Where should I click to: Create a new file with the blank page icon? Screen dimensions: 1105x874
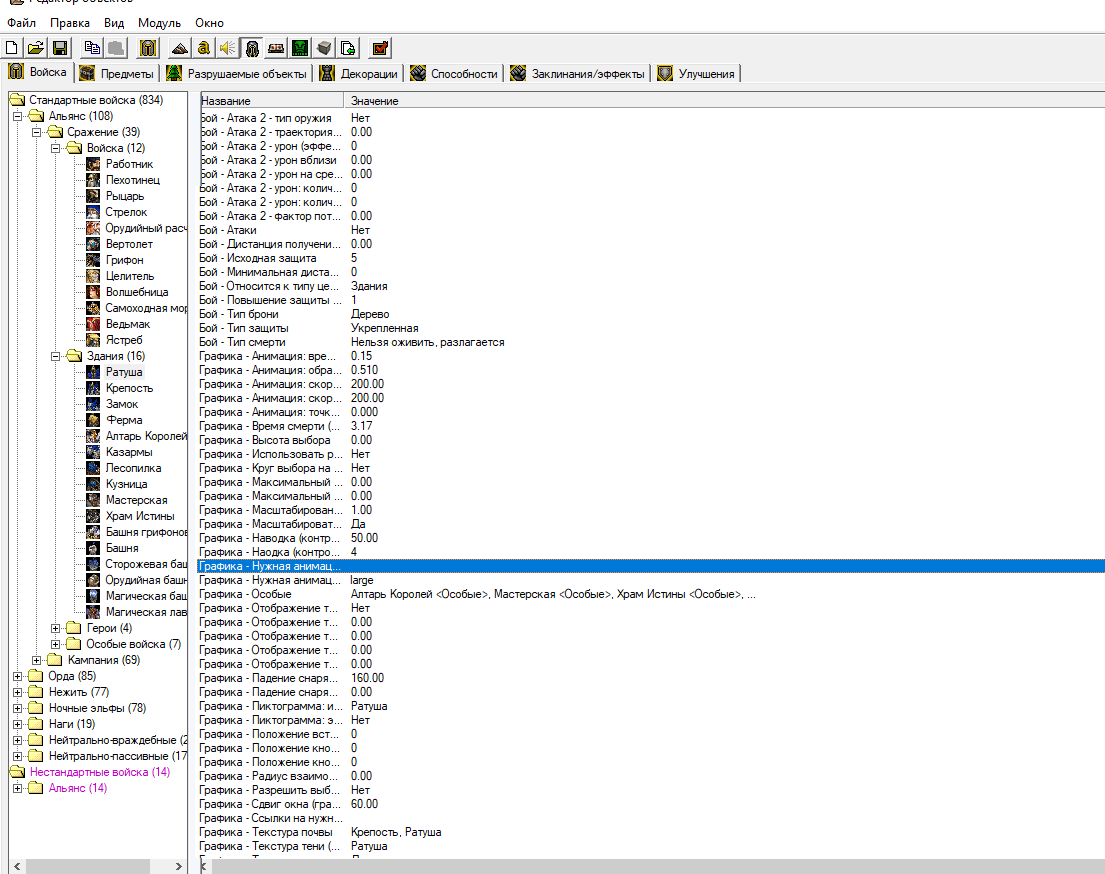11,48
